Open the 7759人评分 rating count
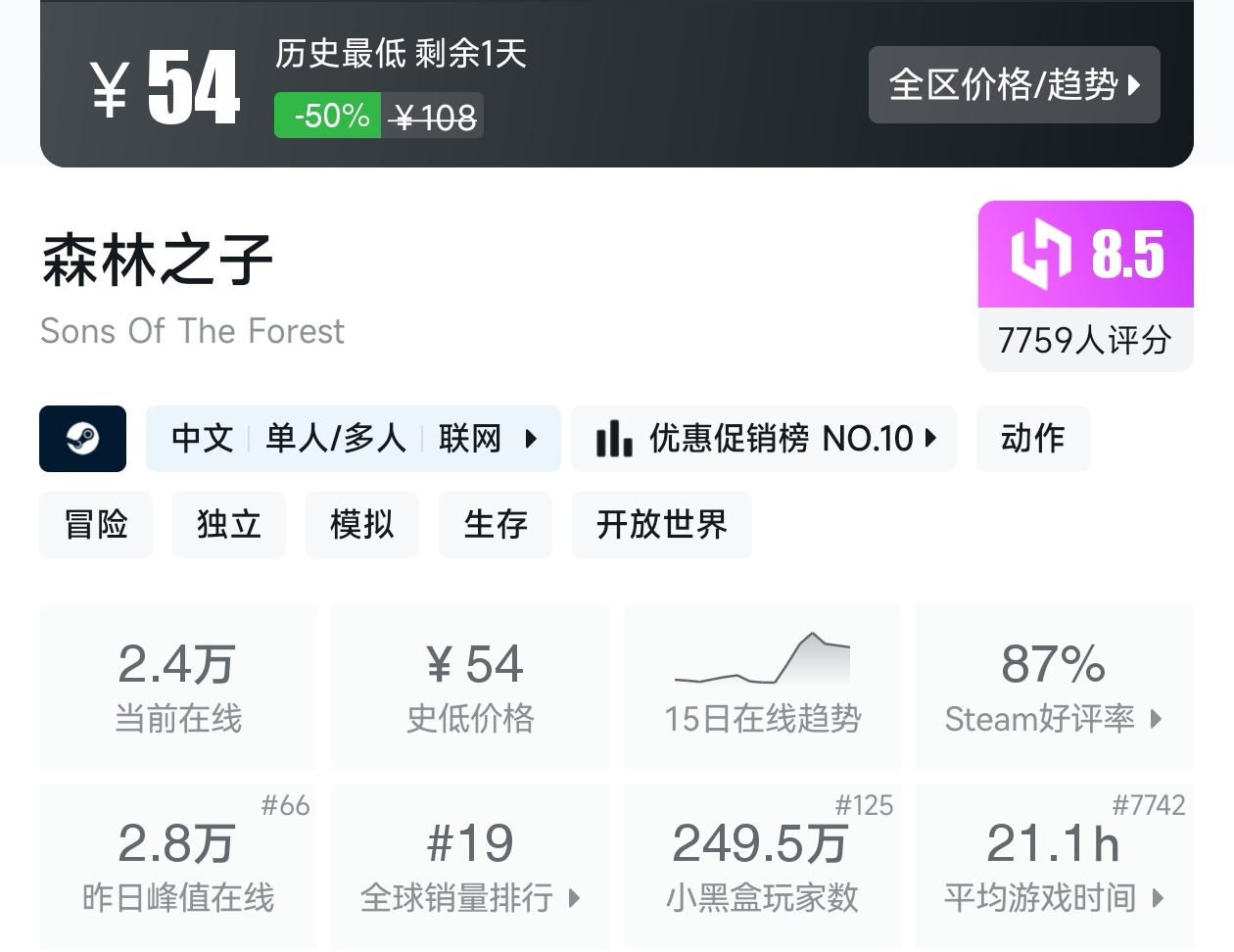 click(1085, 340)
